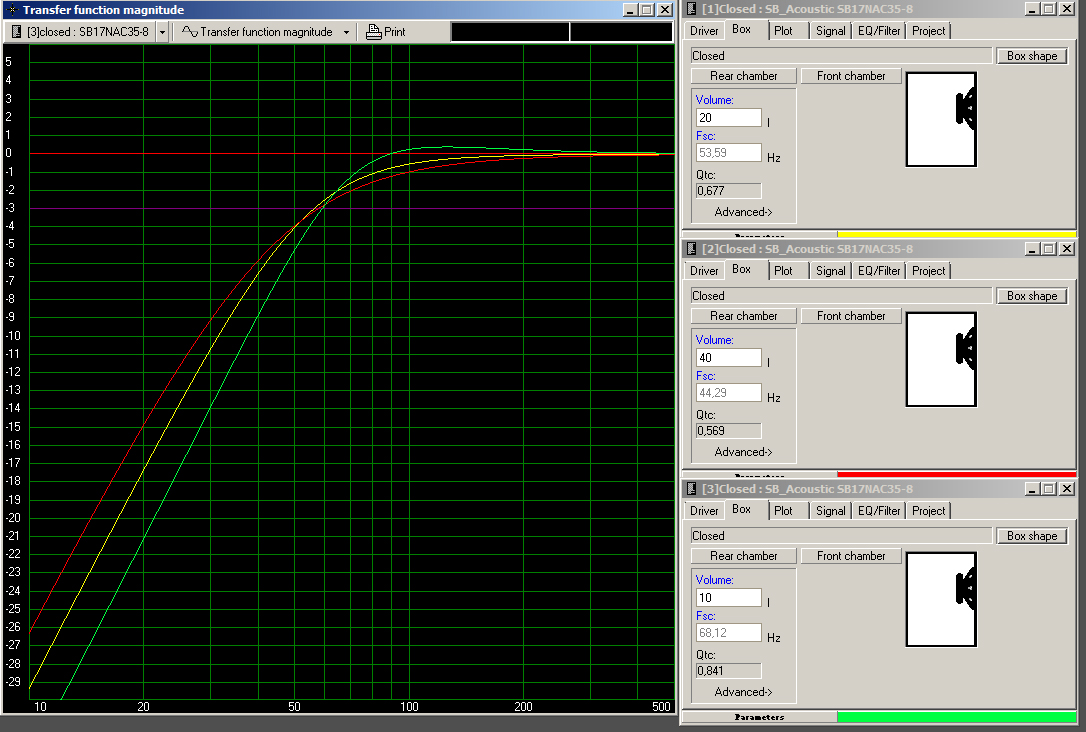This screenshot has width=1086, height=732.
Task: Select Front chamber in window [2]
Action: pos(851,316)
